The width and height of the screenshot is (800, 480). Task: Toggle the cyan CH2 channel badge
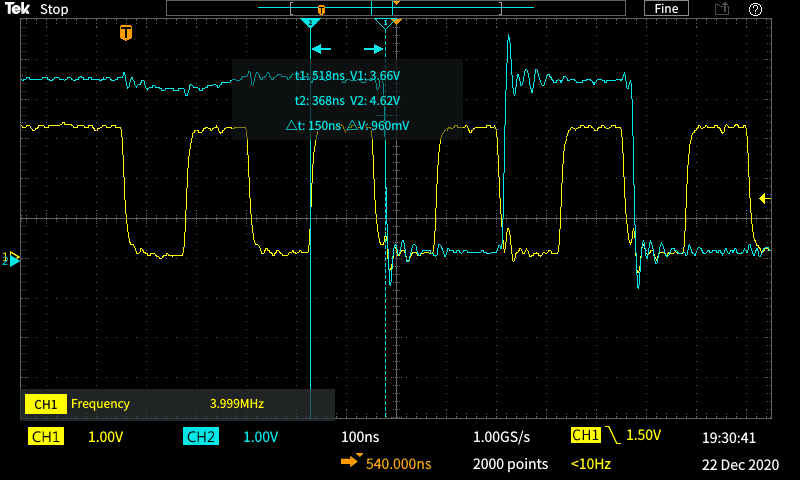(x=200, y=437)
